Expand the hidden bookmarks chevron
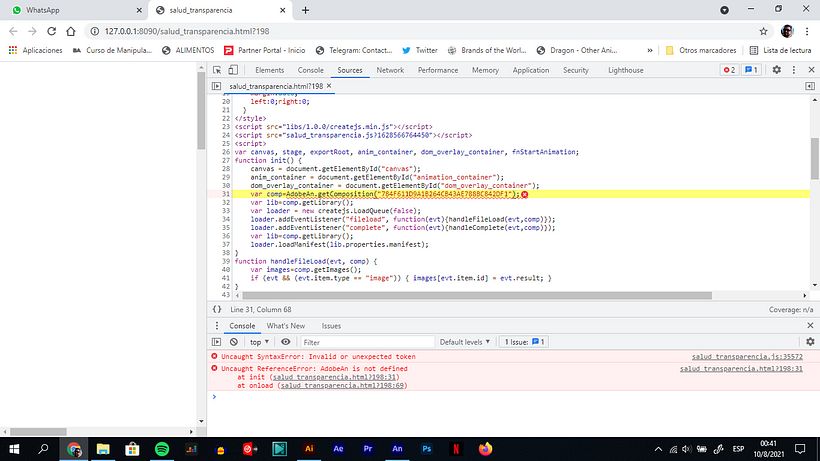This screenshot has width=820, height=461. click(x=650, y=50)
